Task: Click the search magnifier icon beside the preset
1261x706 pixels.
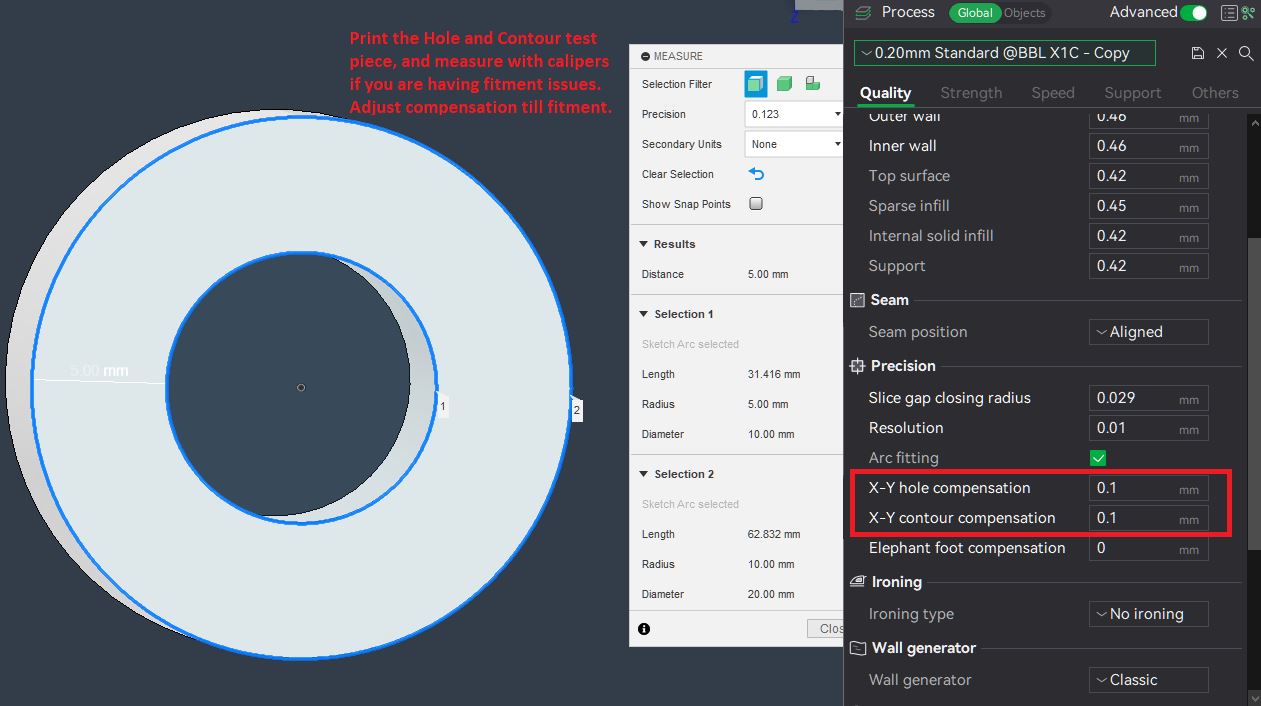Action: point(1246,53)
